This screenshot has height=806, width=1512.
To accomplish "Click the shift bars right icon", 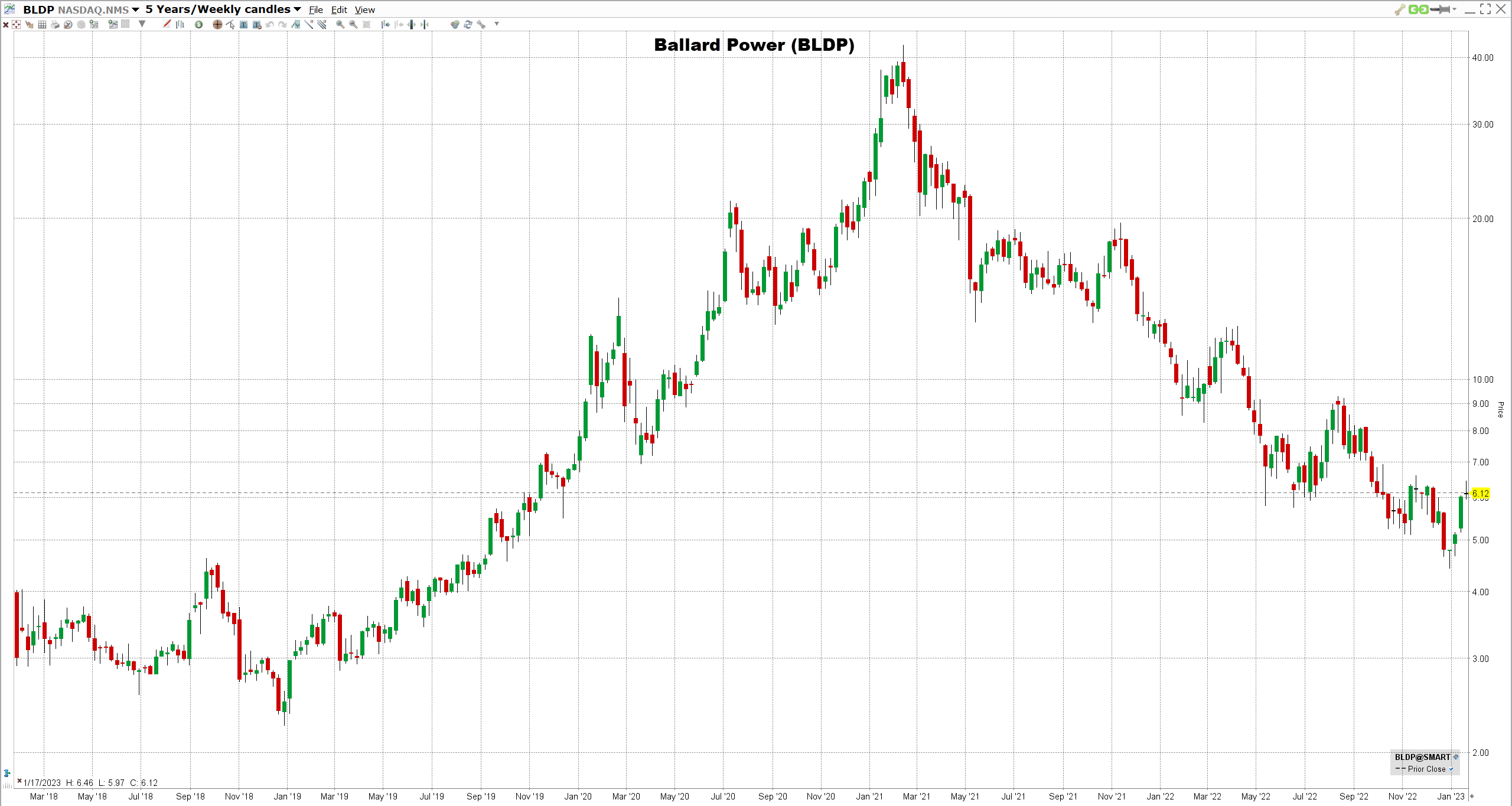I will pyautogui.click(x=386, y=25).
